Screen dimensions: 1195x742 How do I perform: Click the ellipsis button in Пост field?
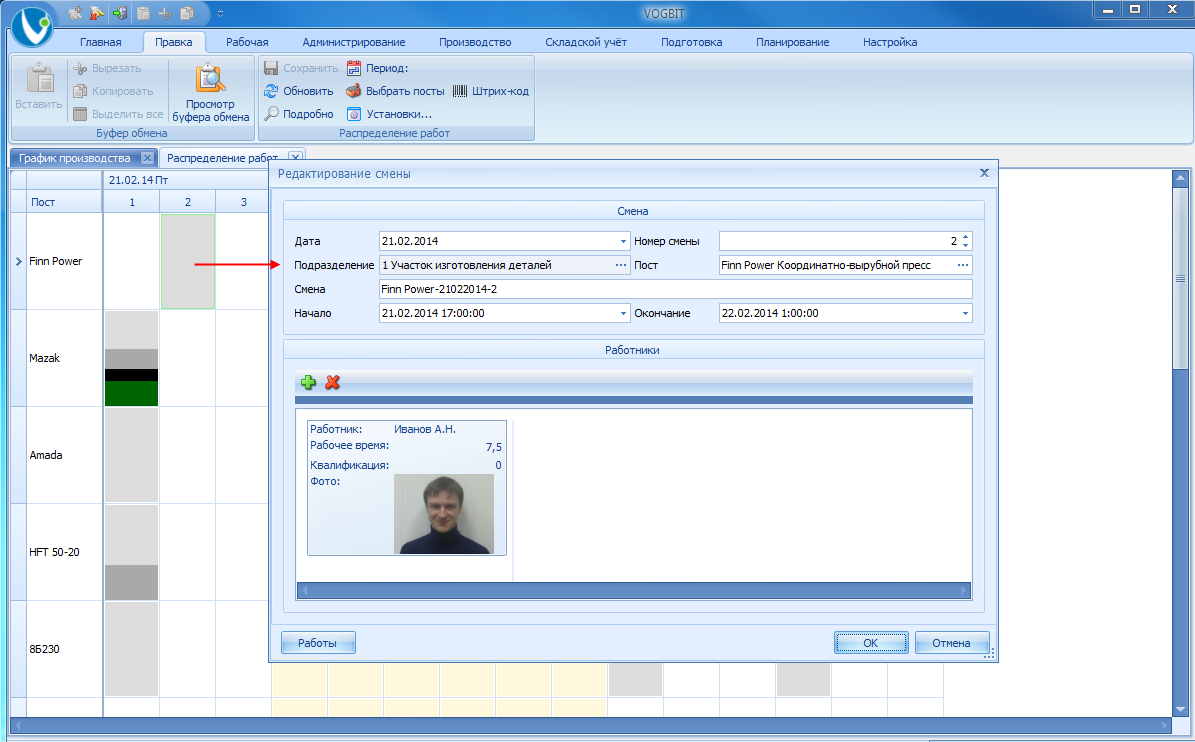(x=963, y=265)
